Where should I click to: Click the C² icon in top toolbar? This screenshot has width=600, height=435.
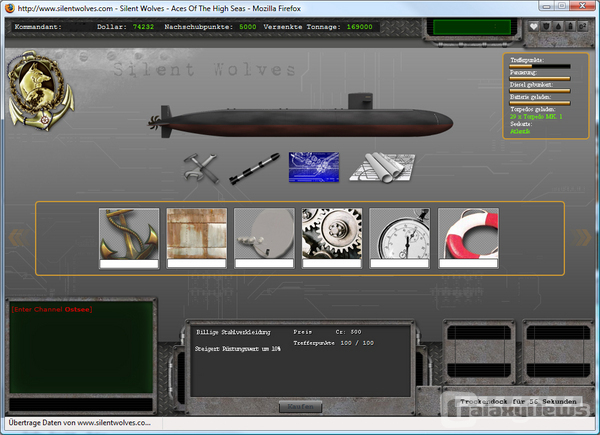tap(583, 27)
